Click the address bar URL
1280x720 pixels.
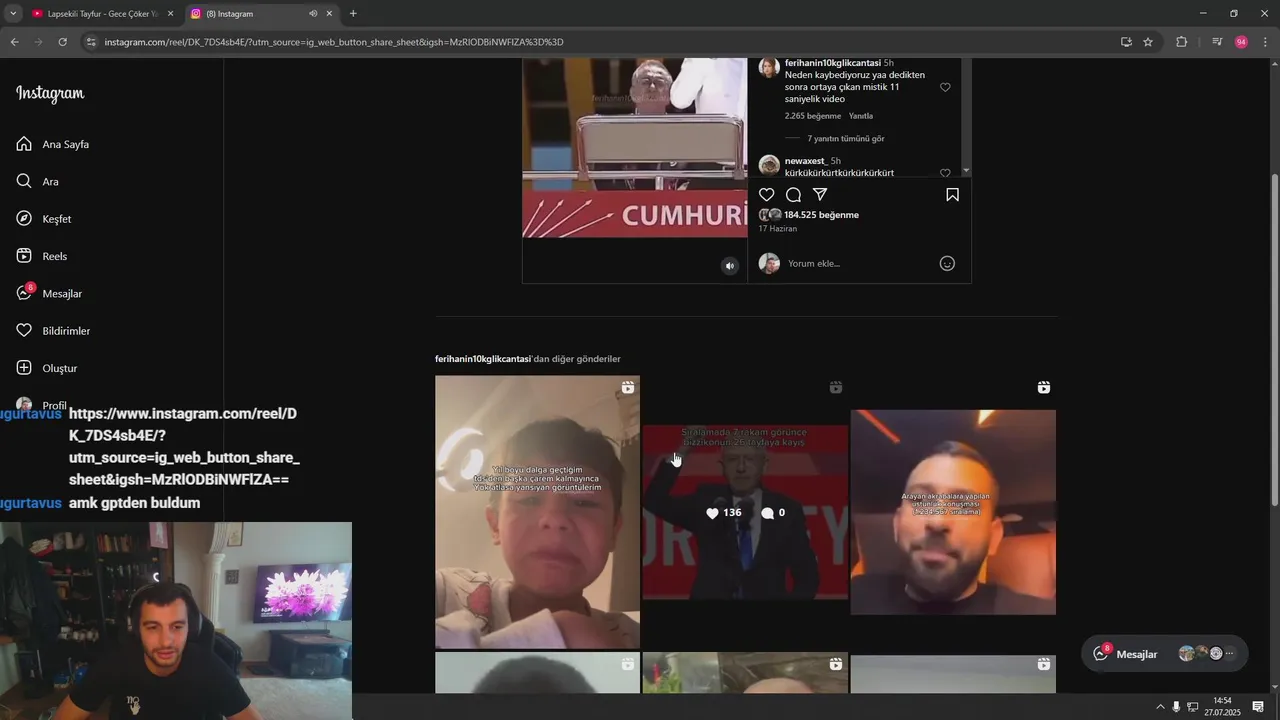click(334, 42)
